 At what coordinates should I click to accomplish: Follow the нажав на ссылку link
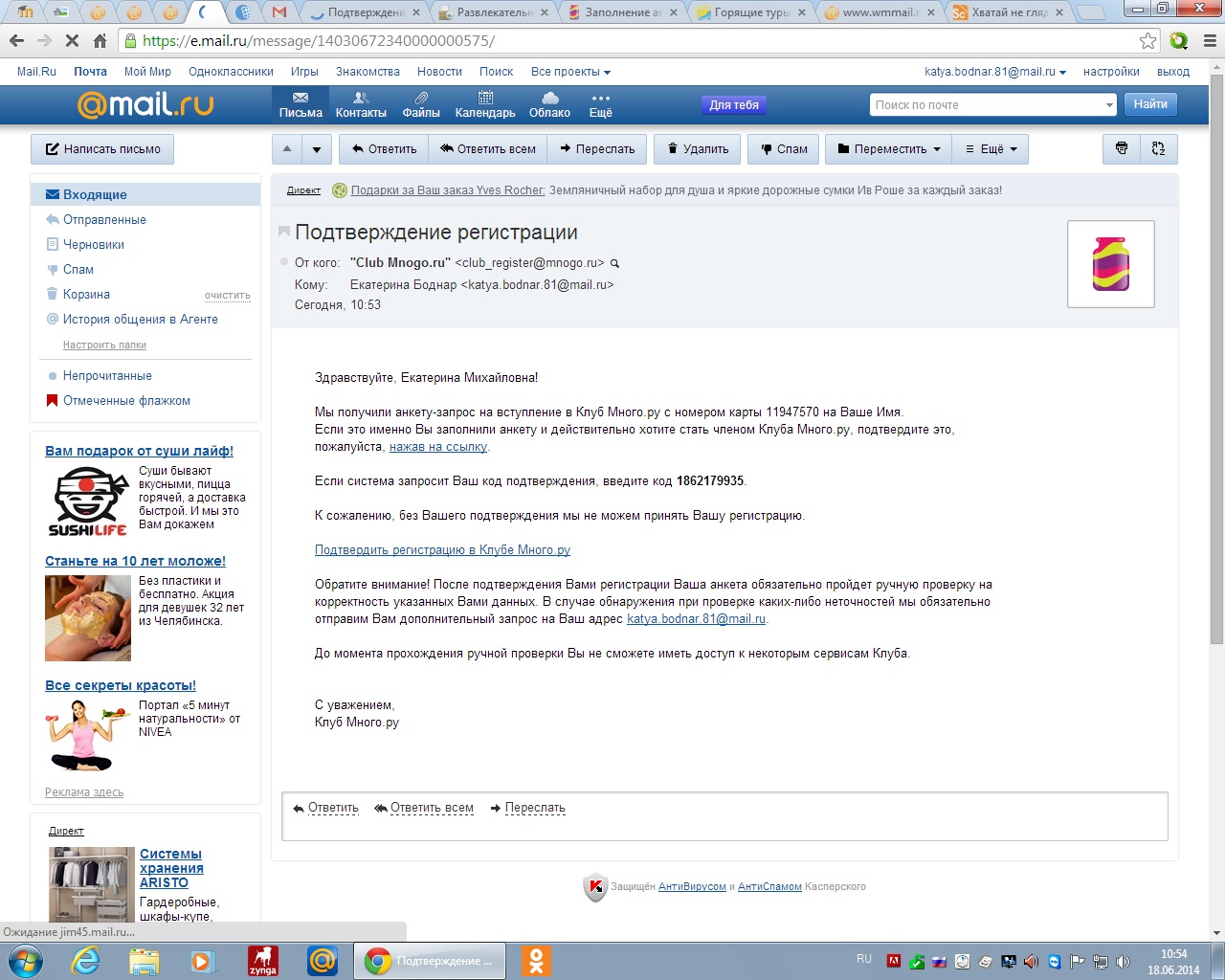click(x=438, y=447)
